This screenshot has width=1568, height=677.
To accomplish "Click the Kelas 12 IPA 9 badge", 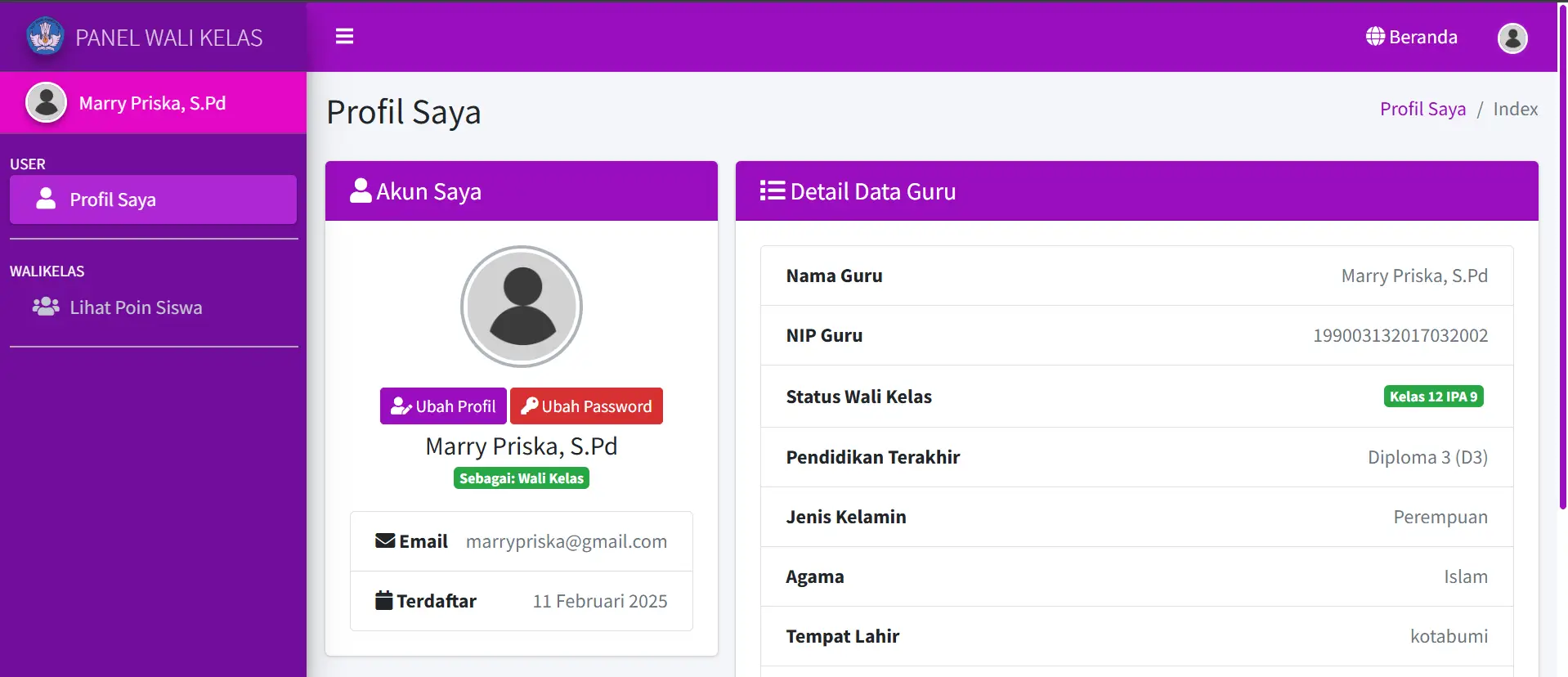I will tap(1433, 397).
